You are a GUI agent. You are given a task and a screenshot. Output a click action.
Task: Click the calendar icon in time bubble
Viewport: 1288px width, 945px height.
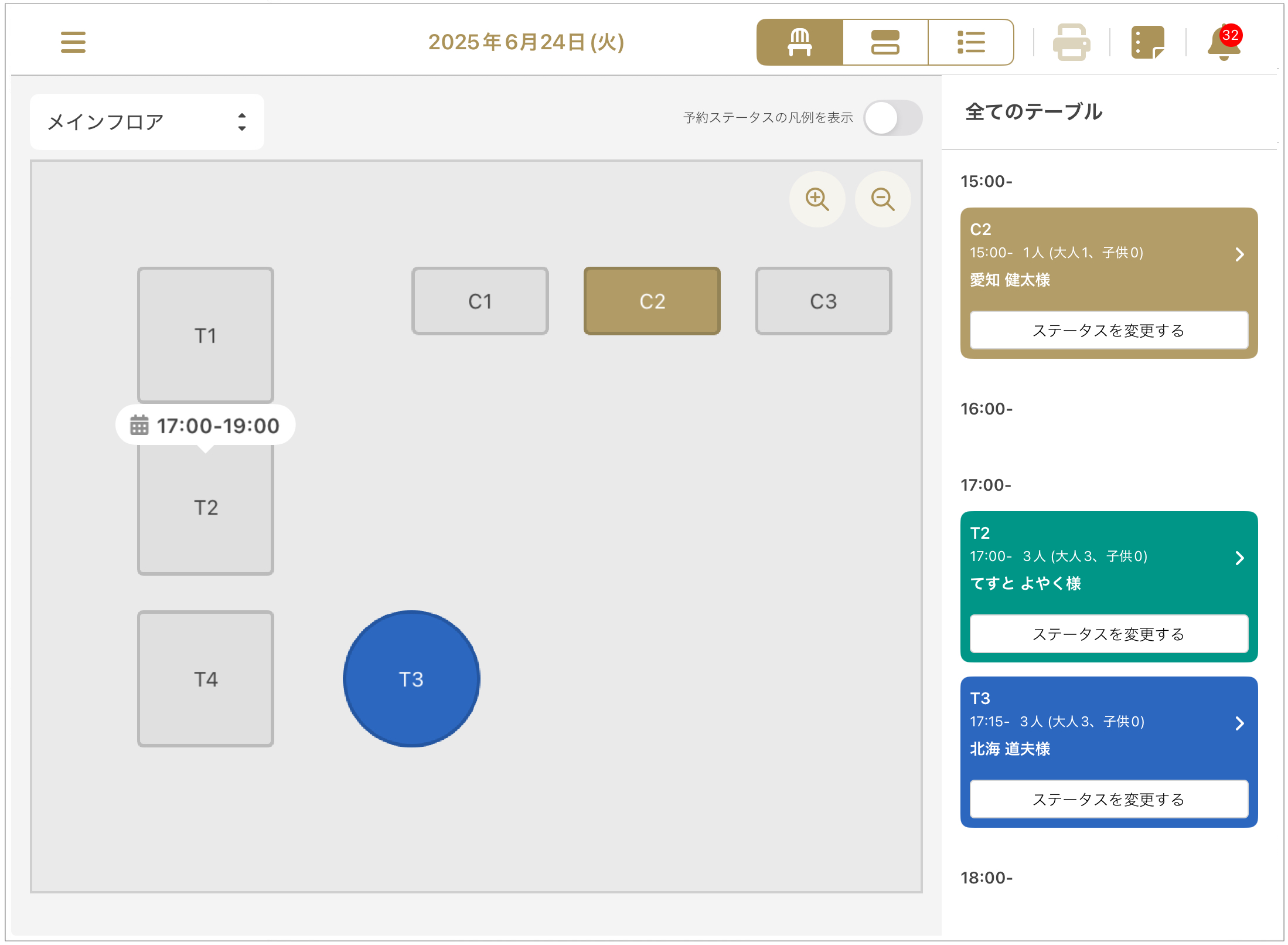coord(139,425)
